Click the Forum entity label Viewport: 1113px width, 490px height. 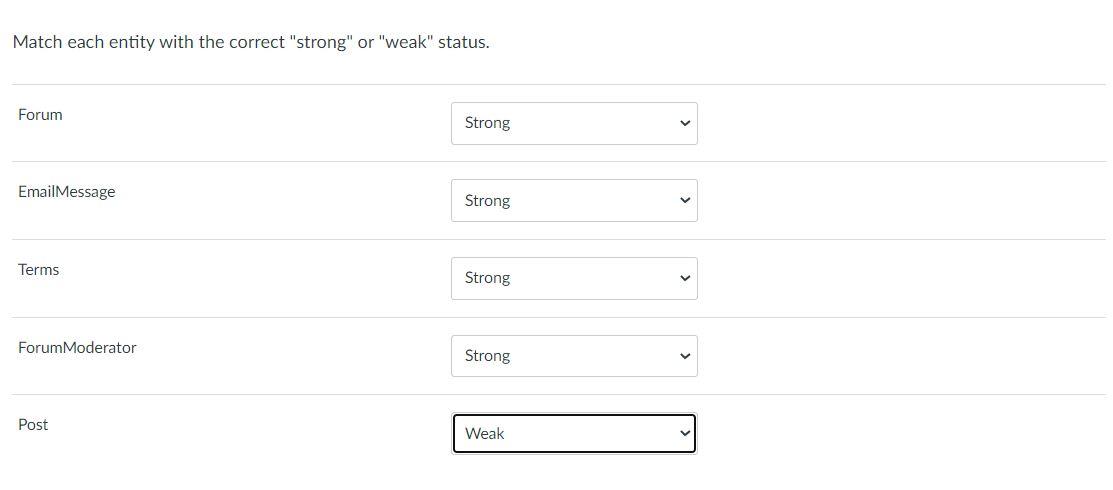(x=40, y=115)
